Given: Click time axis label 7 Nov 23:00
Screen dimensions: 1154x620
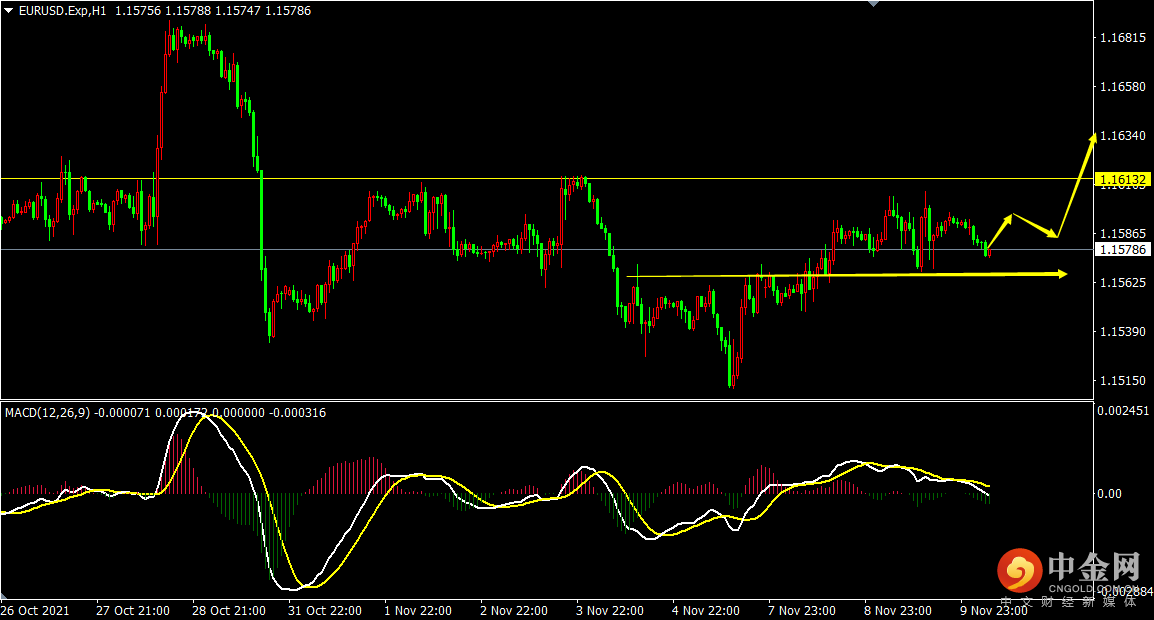Looking at the screenshot, I should point(801,610).
